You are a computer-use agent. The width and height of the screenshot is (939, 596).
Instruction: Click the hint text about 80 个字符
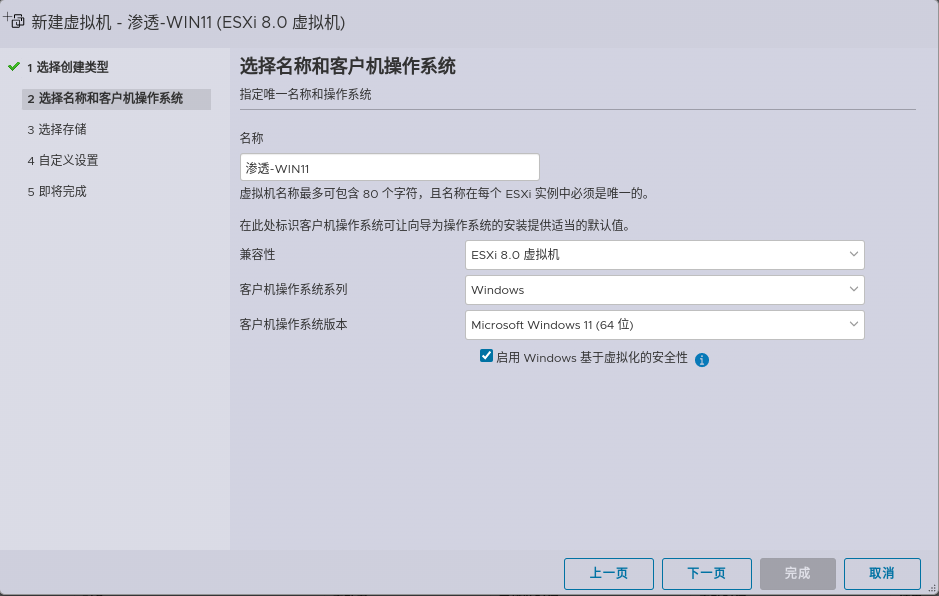(x=444, y=193)
